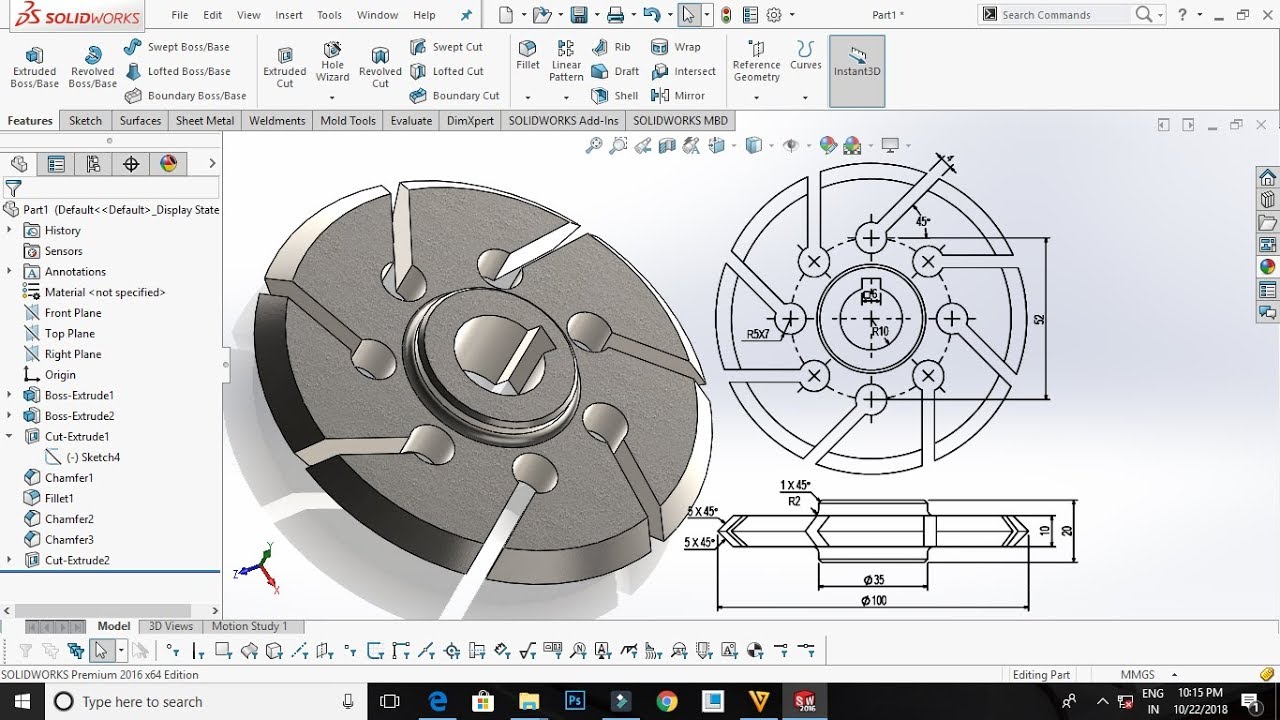Open the Hole Wizard
The width and height of the screenshot is (1280, 720).
click(x=333, y=62)
